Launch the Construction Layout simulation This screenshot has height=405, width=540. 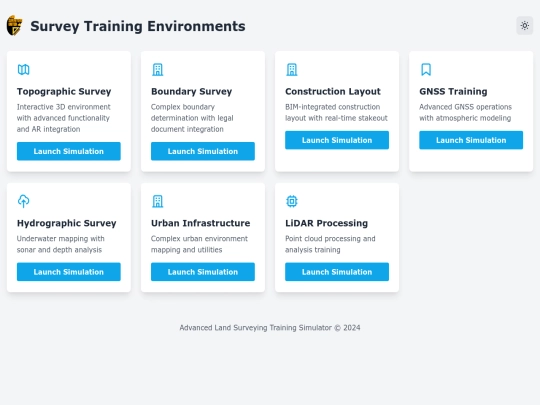tap(337, 140)
